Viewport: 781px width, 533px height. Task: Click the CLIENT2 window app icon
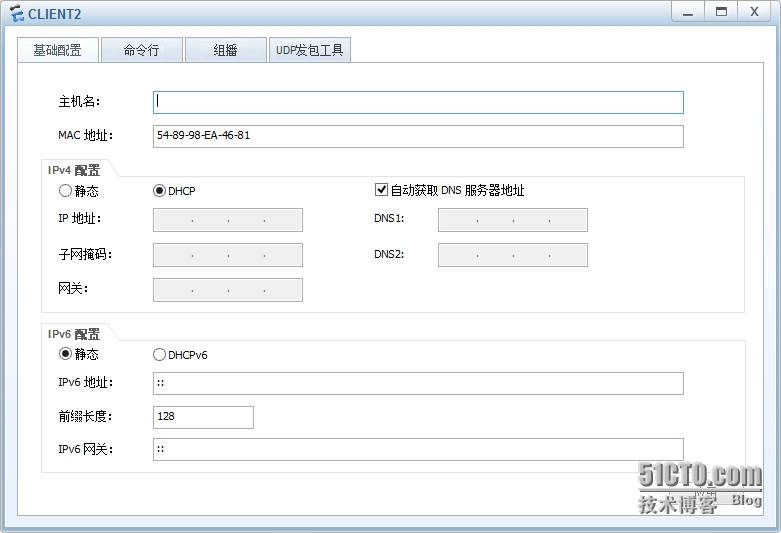click(16, 13)
